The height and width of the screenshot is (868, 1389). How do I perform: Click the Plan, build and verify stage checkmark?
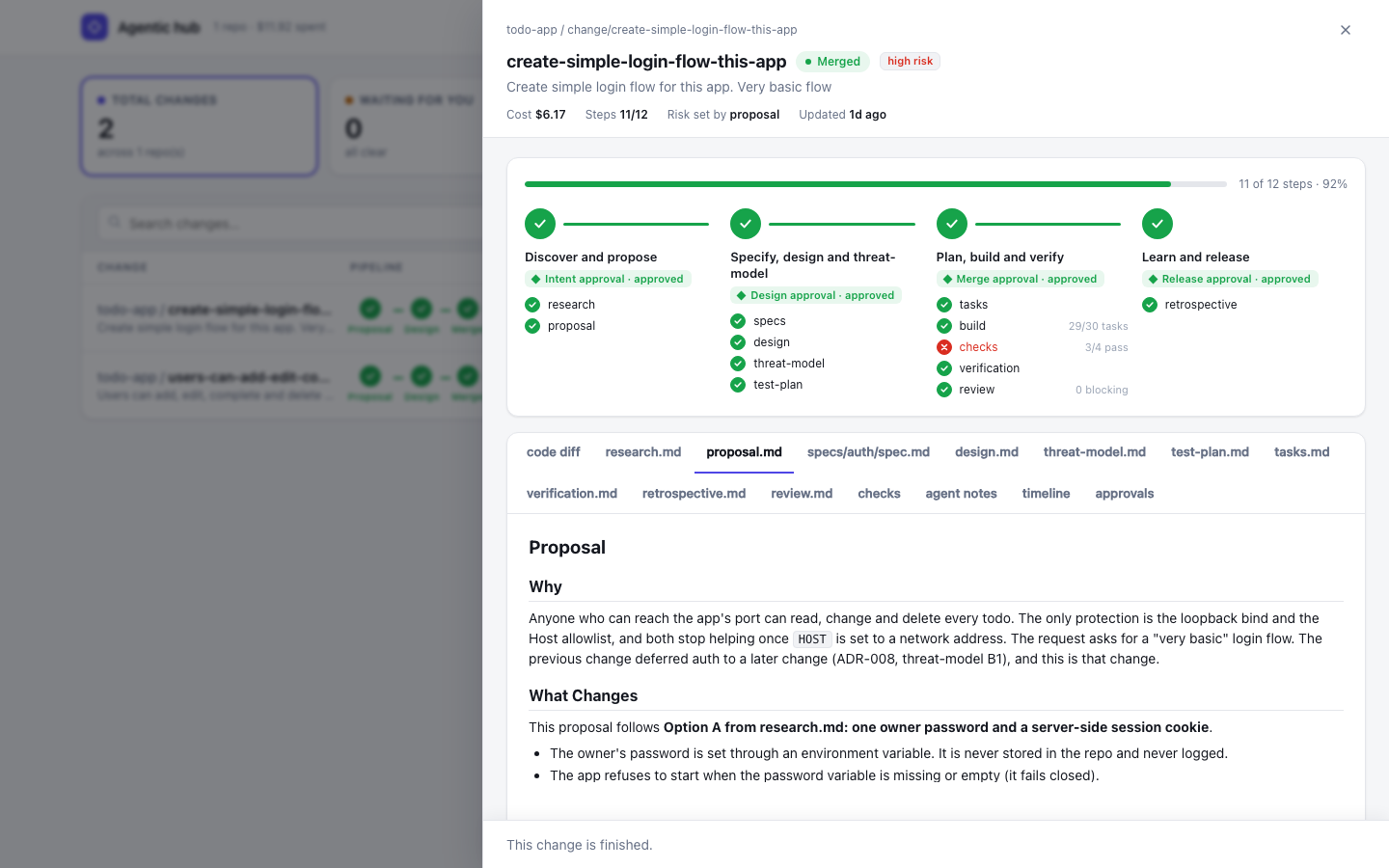952,224
